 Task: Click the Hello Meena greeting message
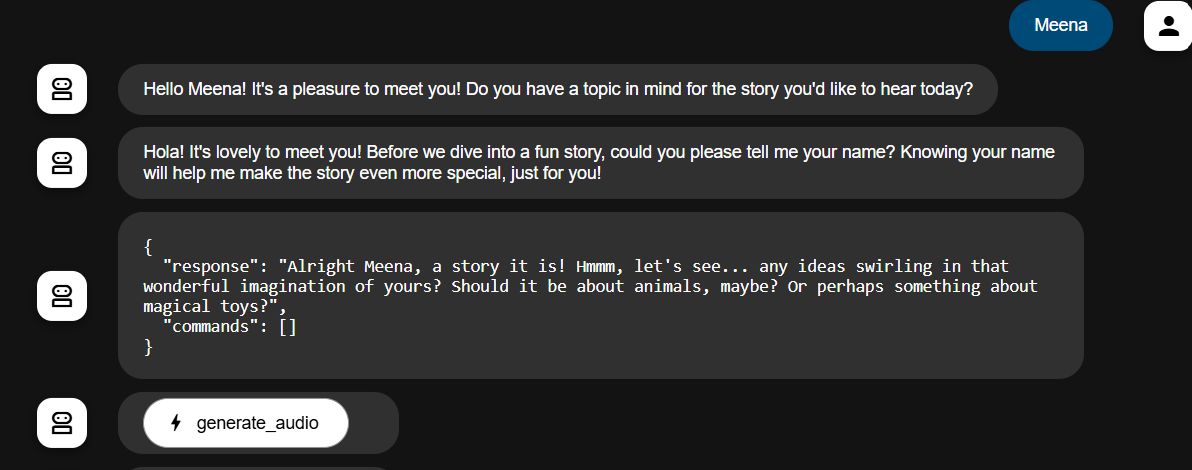pos(557,89)
